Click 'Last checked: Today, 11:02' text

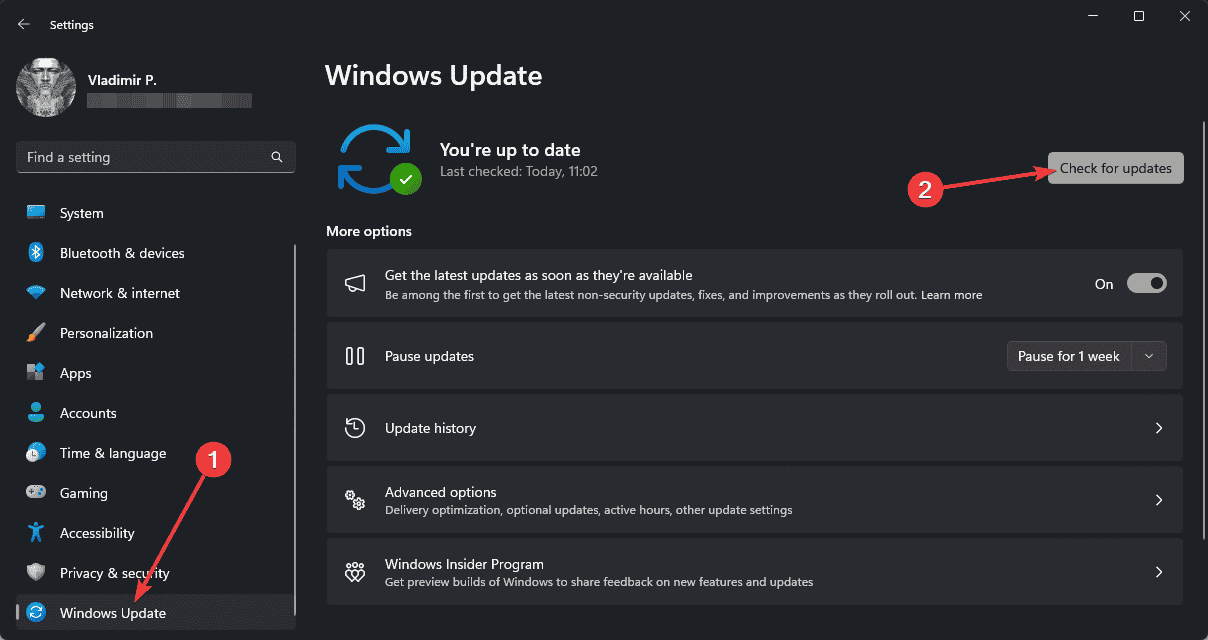[519, 171]
